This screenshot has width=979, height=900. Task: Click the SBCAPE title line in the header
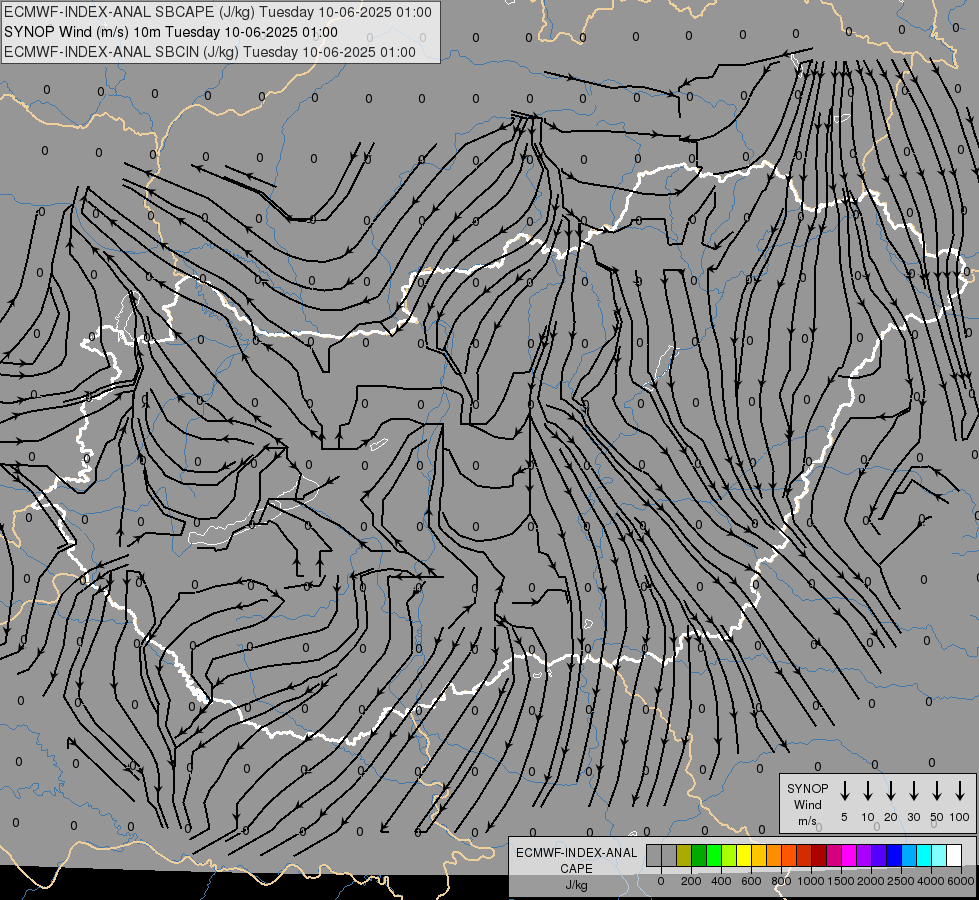(217, 12)
